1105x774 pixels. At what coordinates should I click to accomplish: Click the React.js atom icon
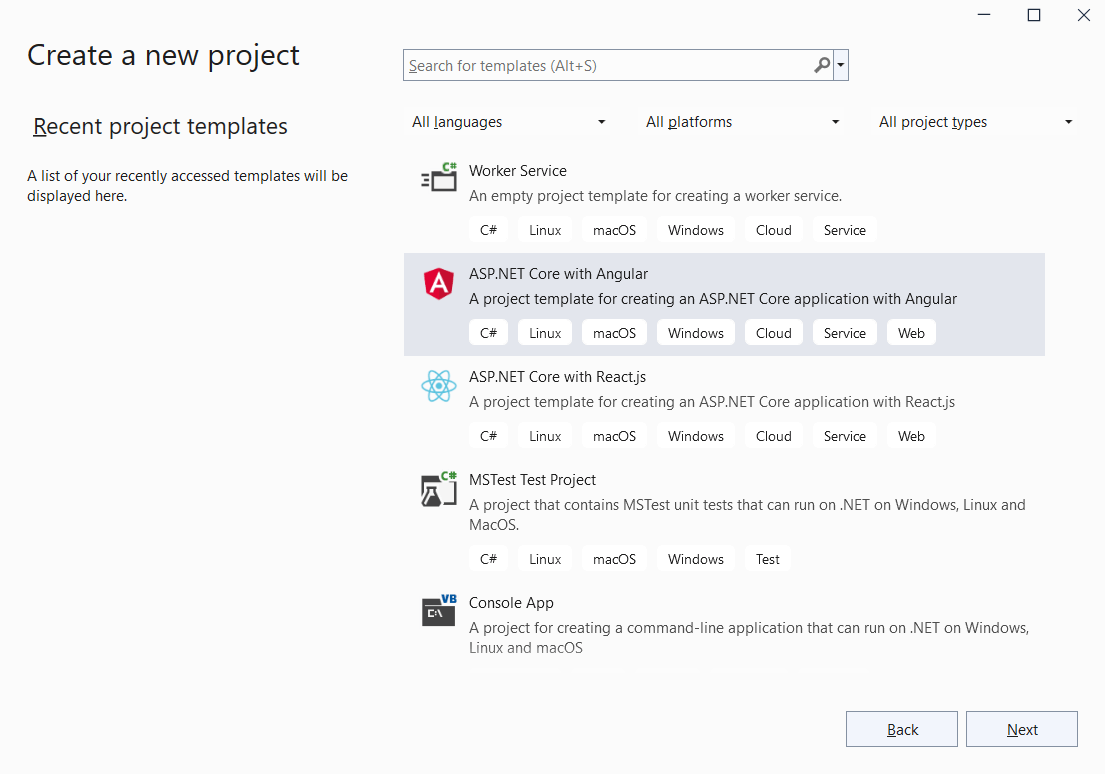click(x=439, y=387)
